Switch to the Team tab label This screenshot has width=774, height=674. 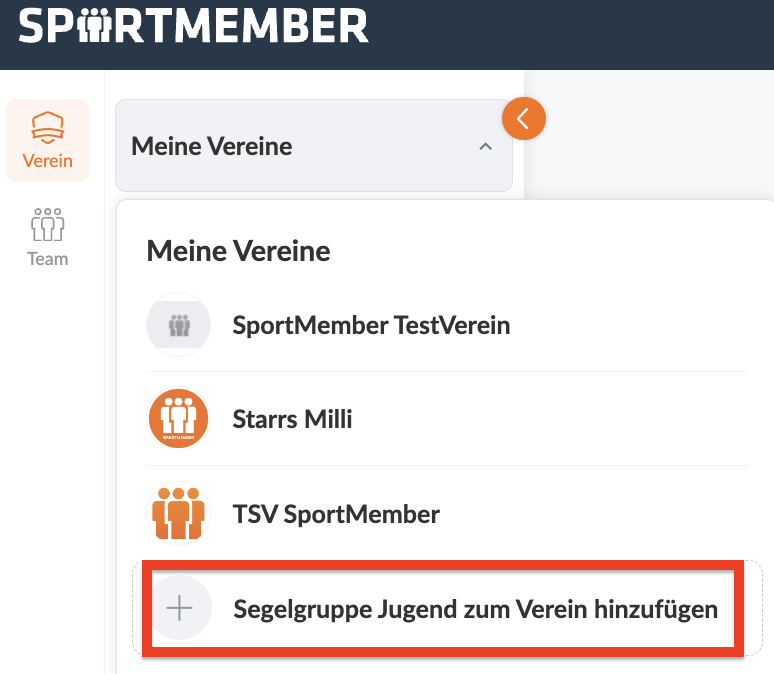coord(48,259)
